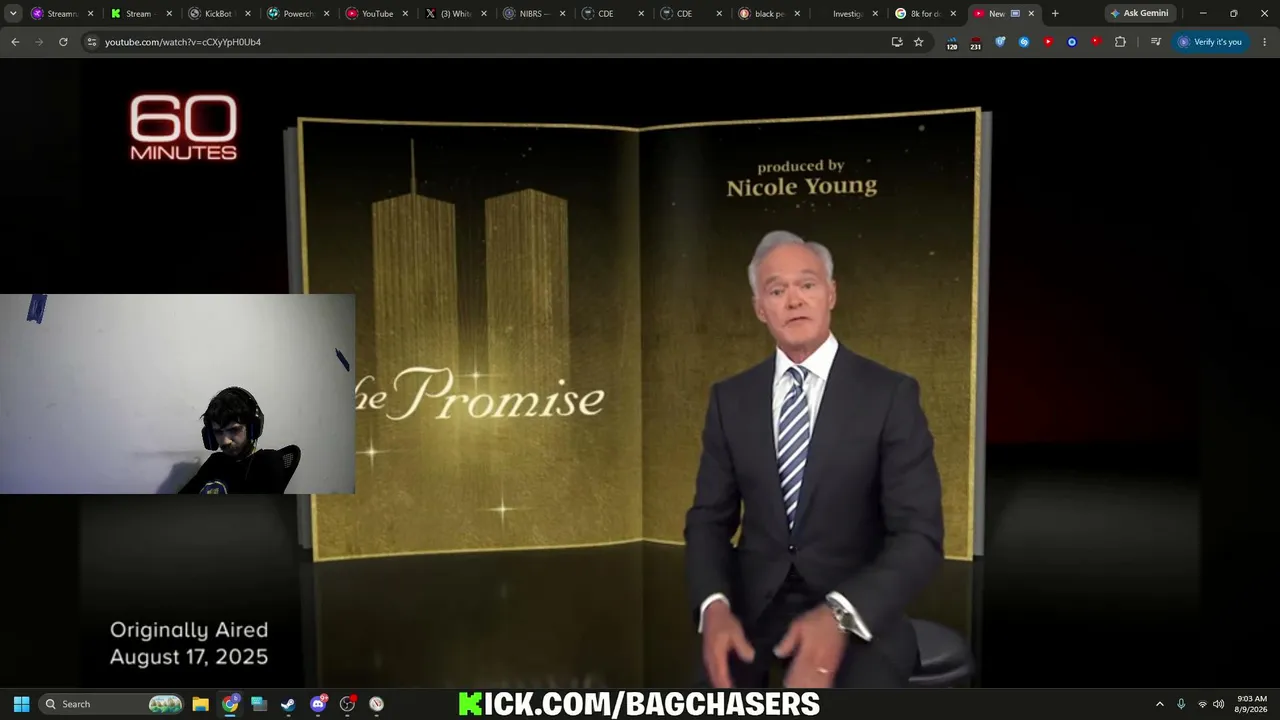Reload the YouTube page
This screenshot has width=1280, height=720.
[x=63, y=42]
